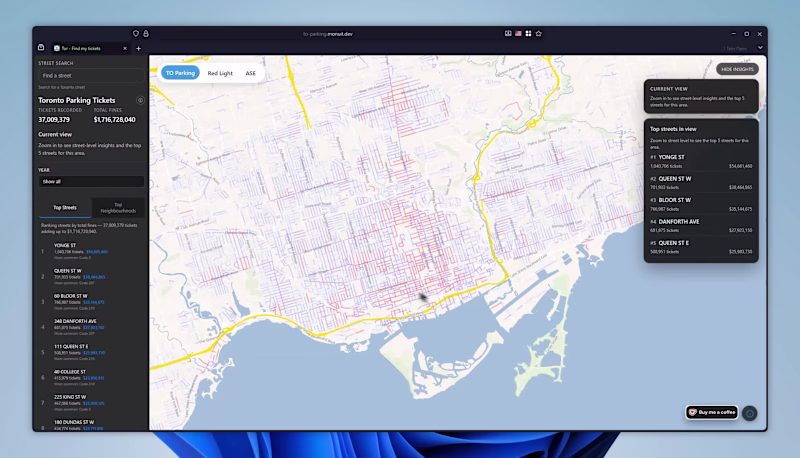
Task: Click the 'Top streets in view' heading
Action: click(x=673, y=129)
